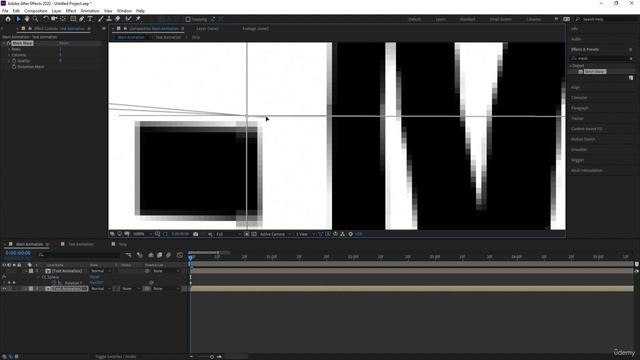Image resolution: width=640 pixels, height=360 pixels.
Task: Select the Hand tool
Action: click(27, 19)
